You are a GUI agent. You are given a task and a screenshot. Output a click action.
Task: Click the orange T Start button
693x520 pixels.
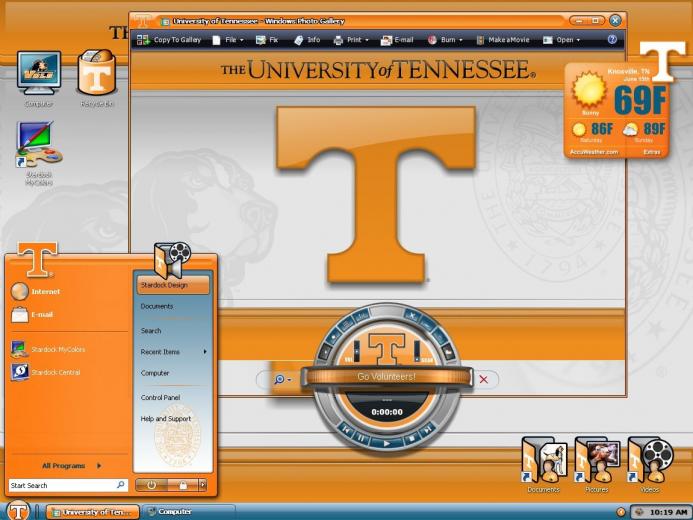pyautogui.click(x=18, y=511)
